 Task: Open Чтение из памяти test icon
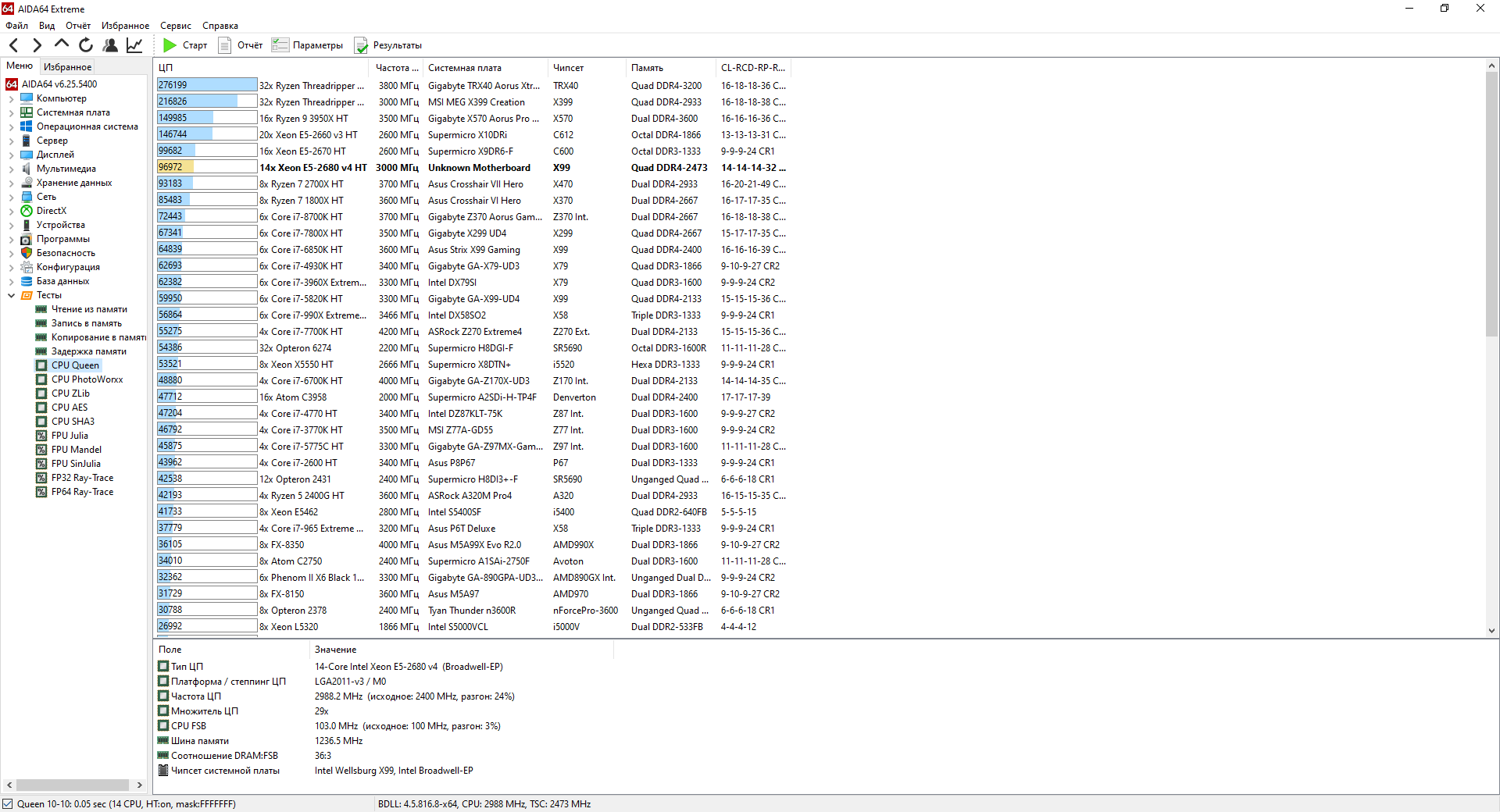(x=41, y=309)
